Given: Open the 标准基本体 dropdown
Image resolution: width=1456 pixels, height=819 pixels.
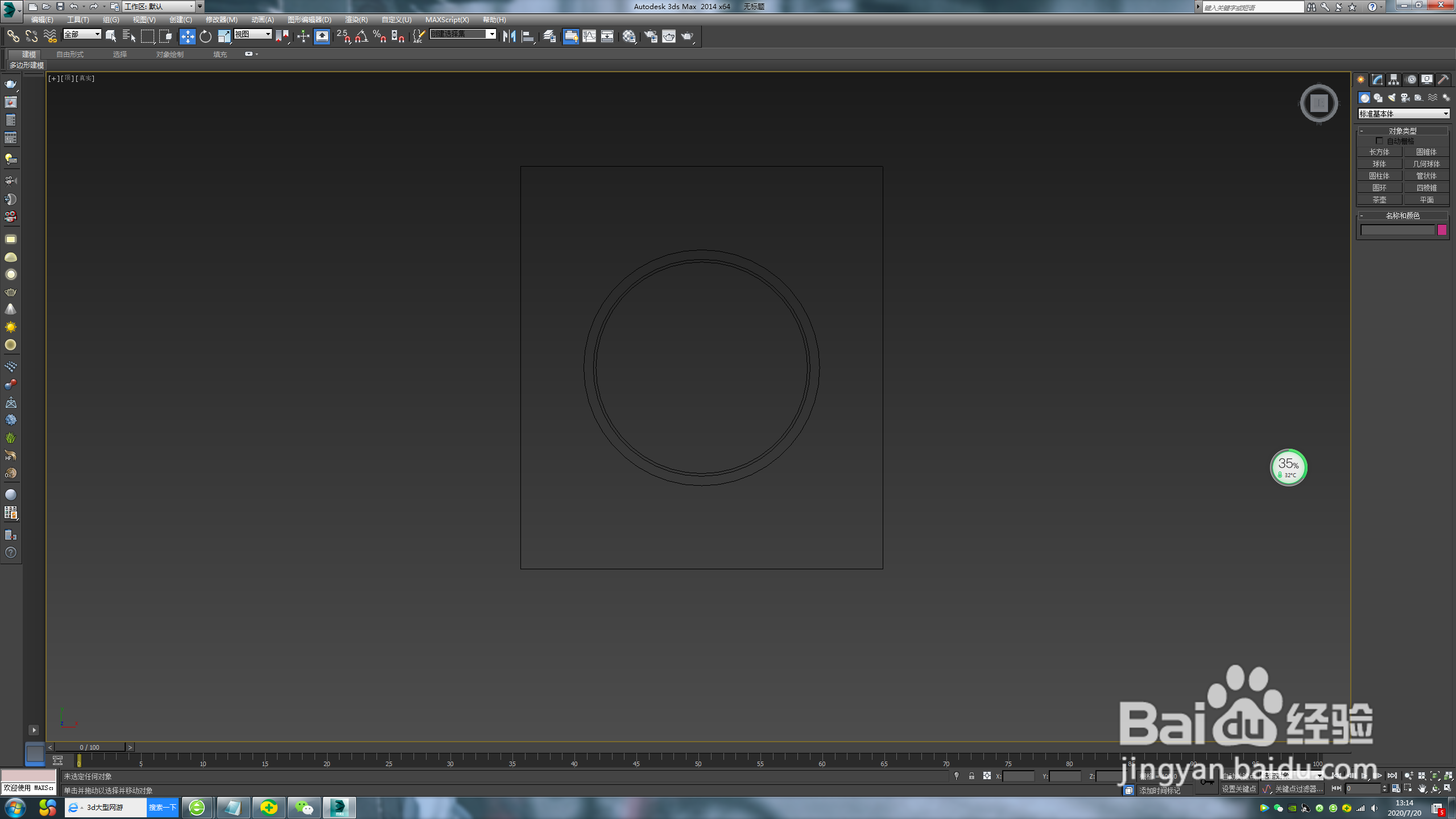Looking at the screenshot, I should [x=1403, y=114].
